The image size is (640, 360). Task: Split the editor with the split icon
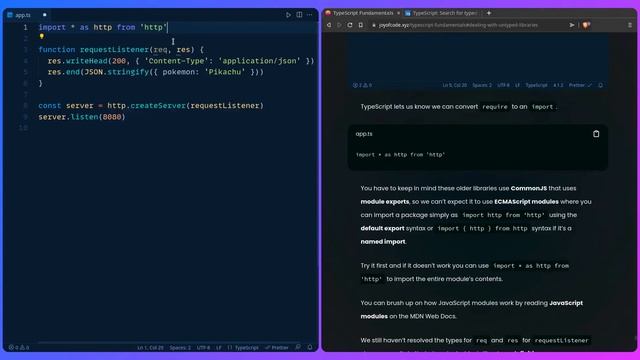tap(299, 15)
